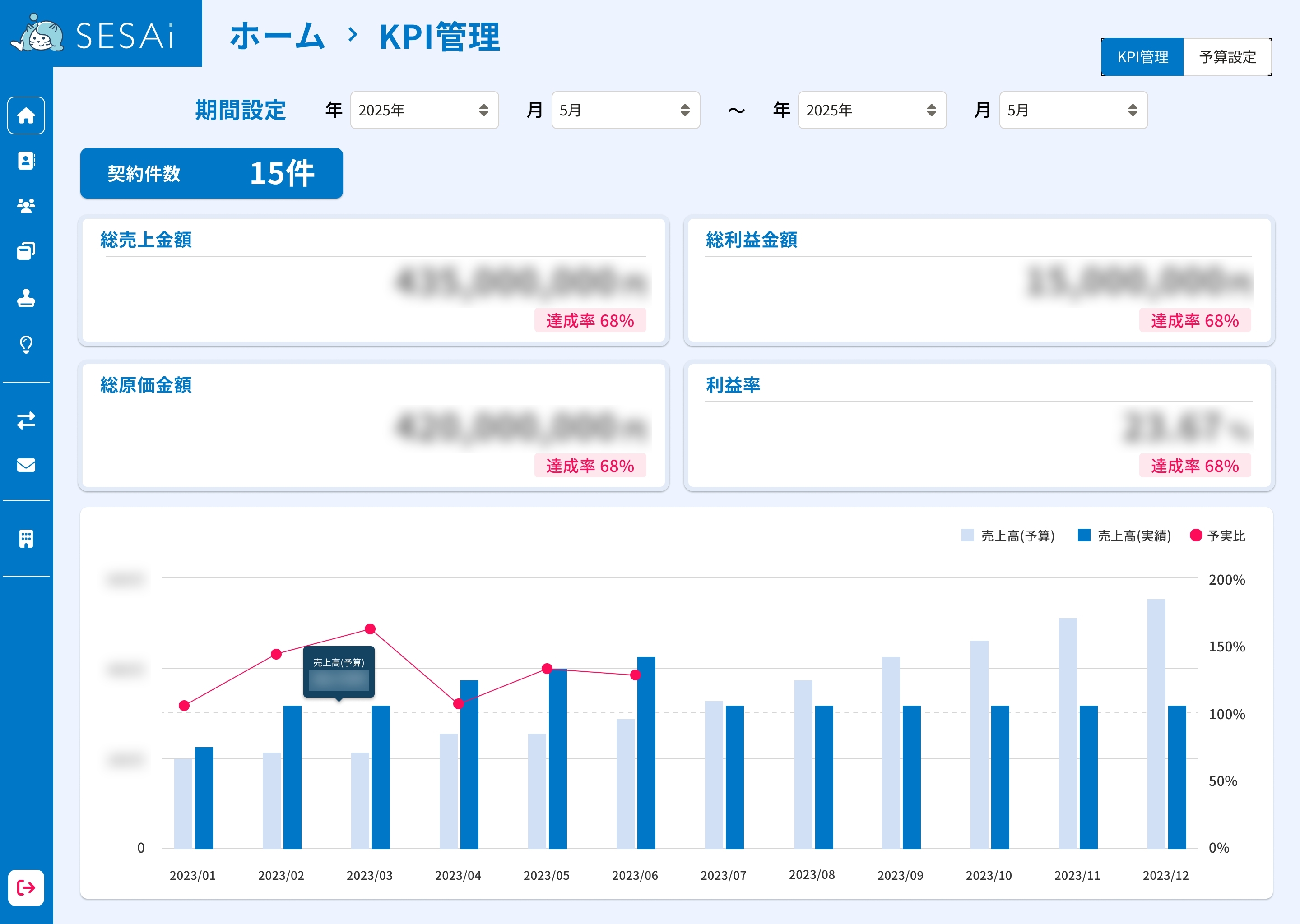Click the logout icon at bottom
Image resolution: width=1300 pixels, height=924 pixels.
(x=26, y=887)
